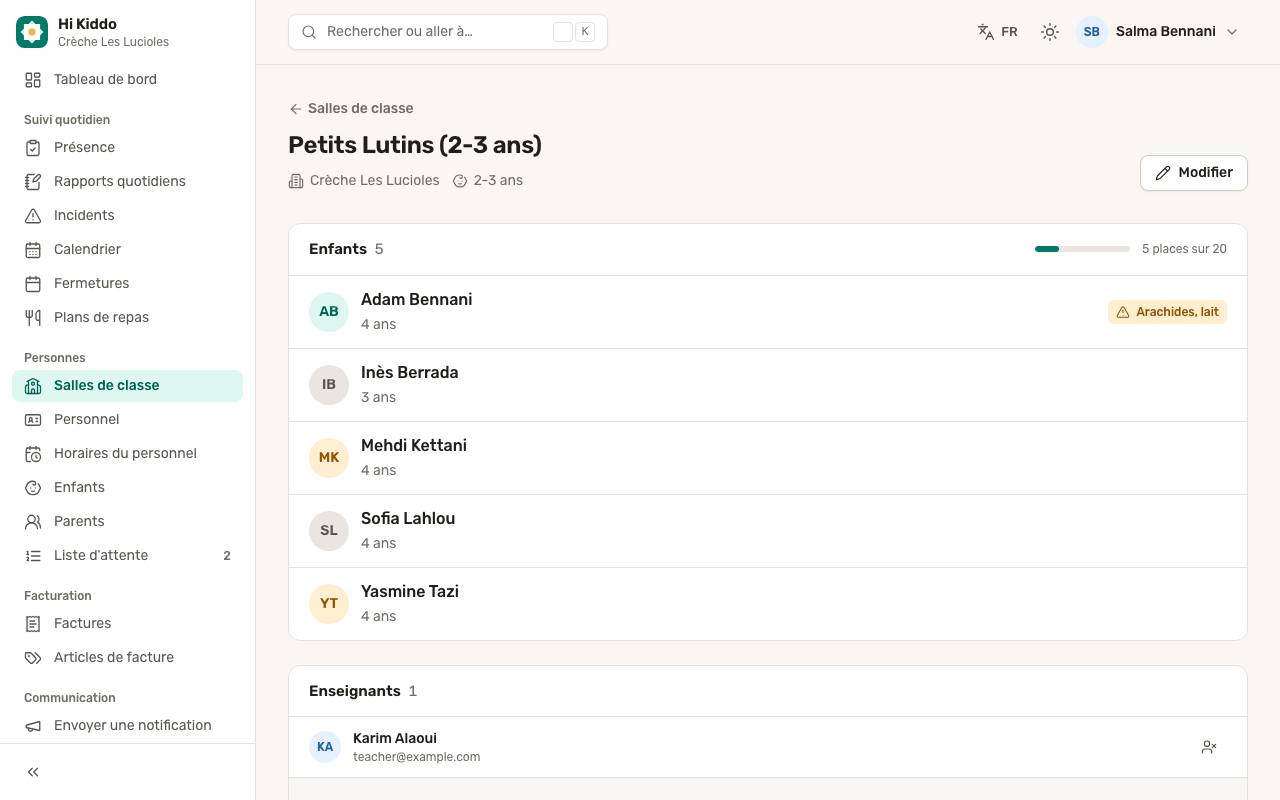The image size is (1280, 800).
Task: Click the Calendrier calendar icon
Action: (33, 250)
